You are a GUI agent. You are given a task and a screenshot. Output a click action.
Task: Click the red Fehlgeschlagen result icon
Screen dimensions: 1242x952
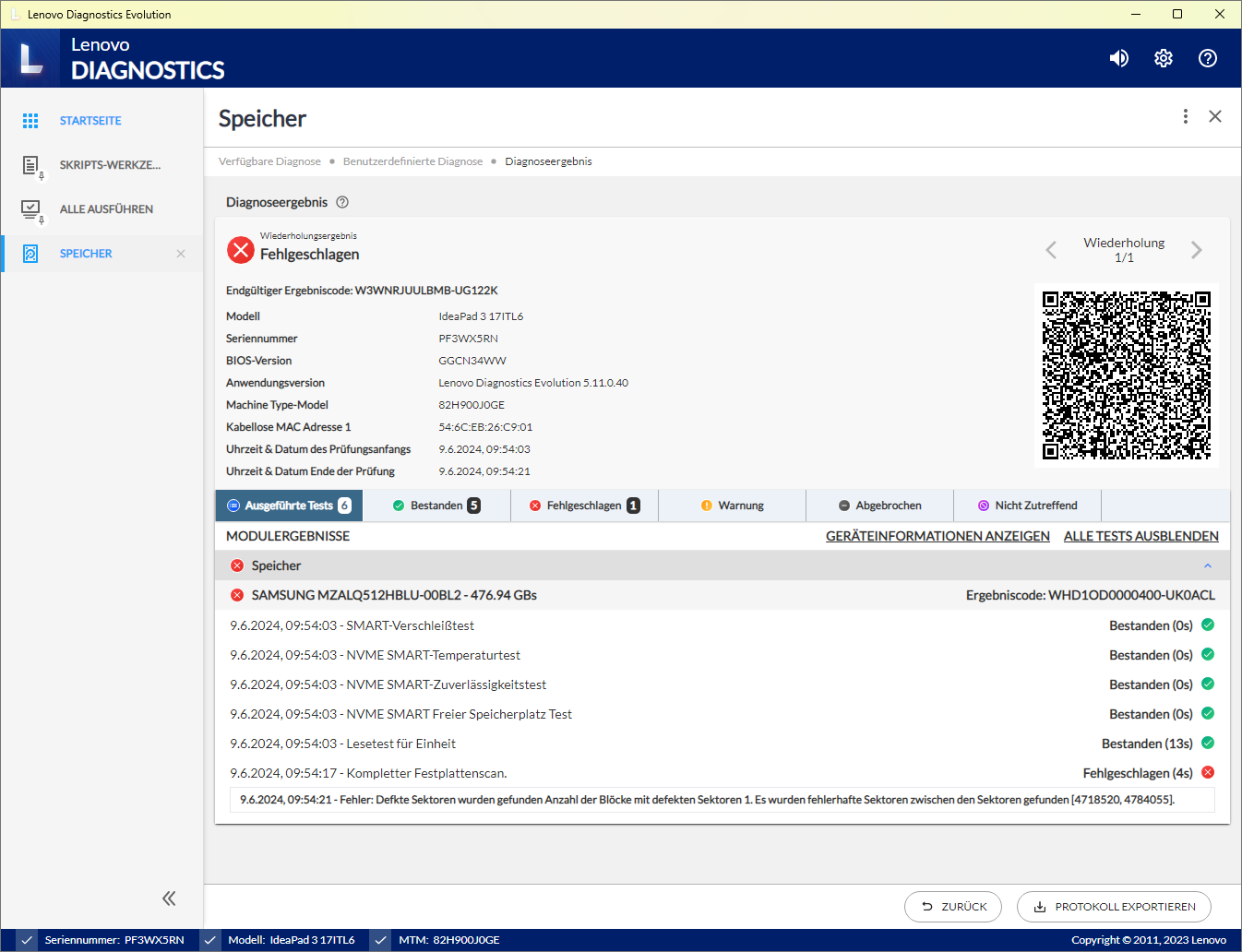point(241,249)
